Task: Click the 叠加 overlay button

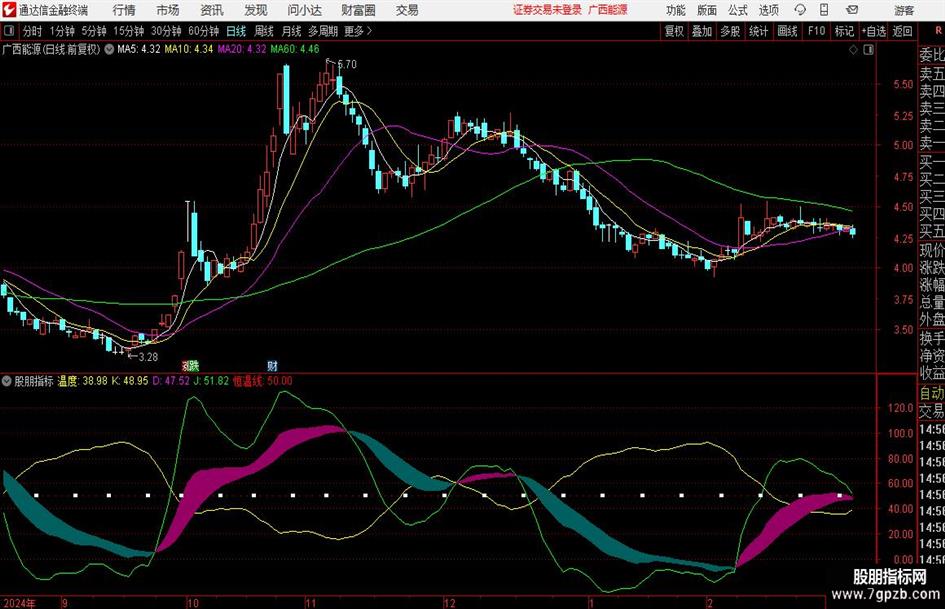Action: point(702,31)
